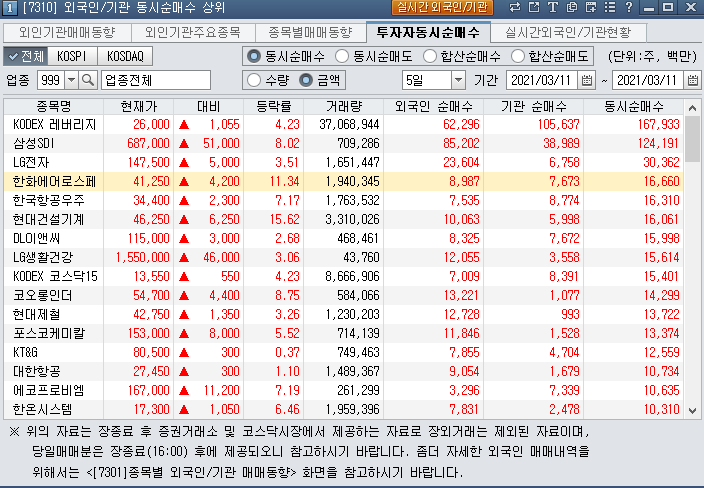Viewport: 704px width, 488px height.
Task: Click the font size T icon
Action: 553,7
